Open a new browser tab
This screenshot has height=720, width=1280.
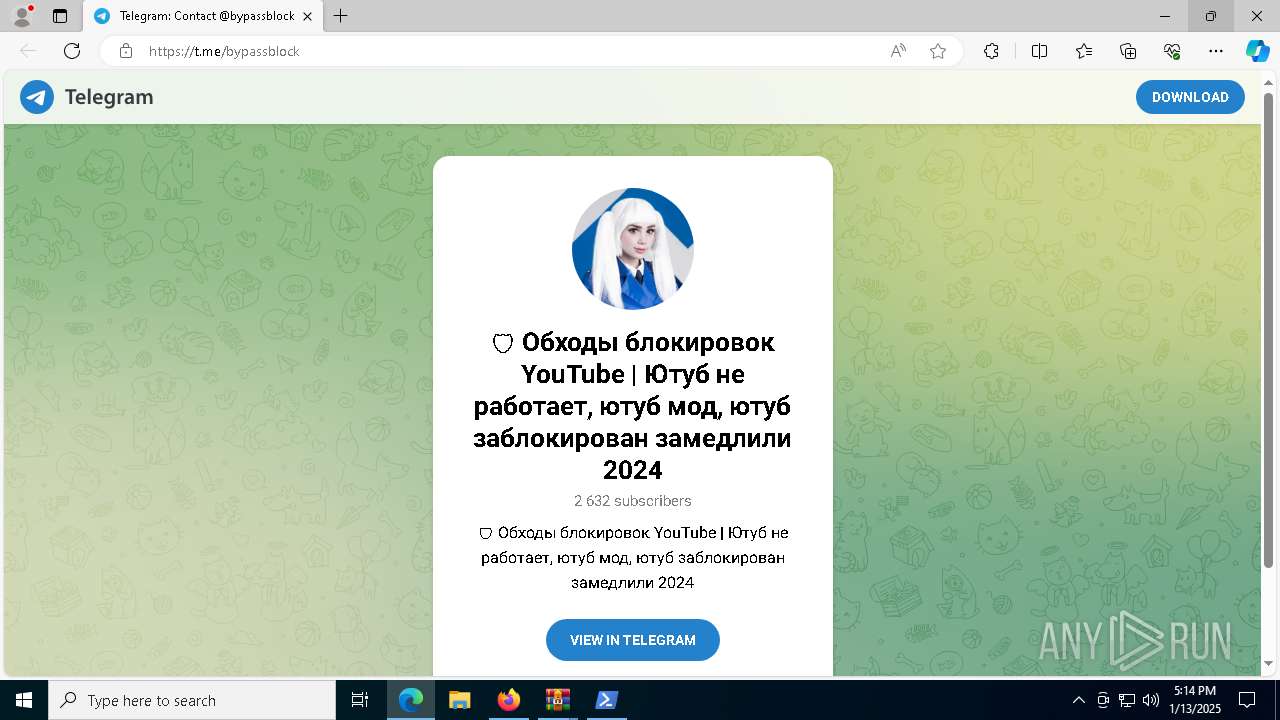[x=341, y=16]
